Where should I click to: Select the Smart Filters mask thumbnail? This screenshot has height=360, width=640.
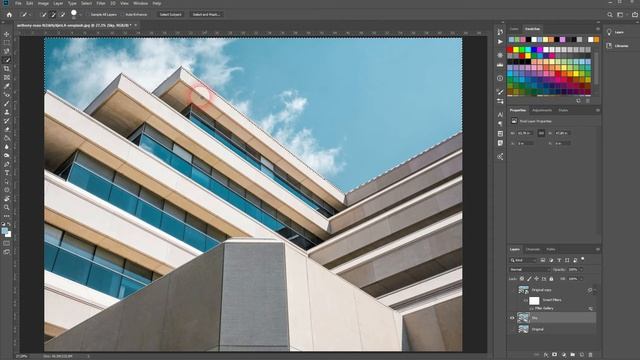[x=534, y=300]
